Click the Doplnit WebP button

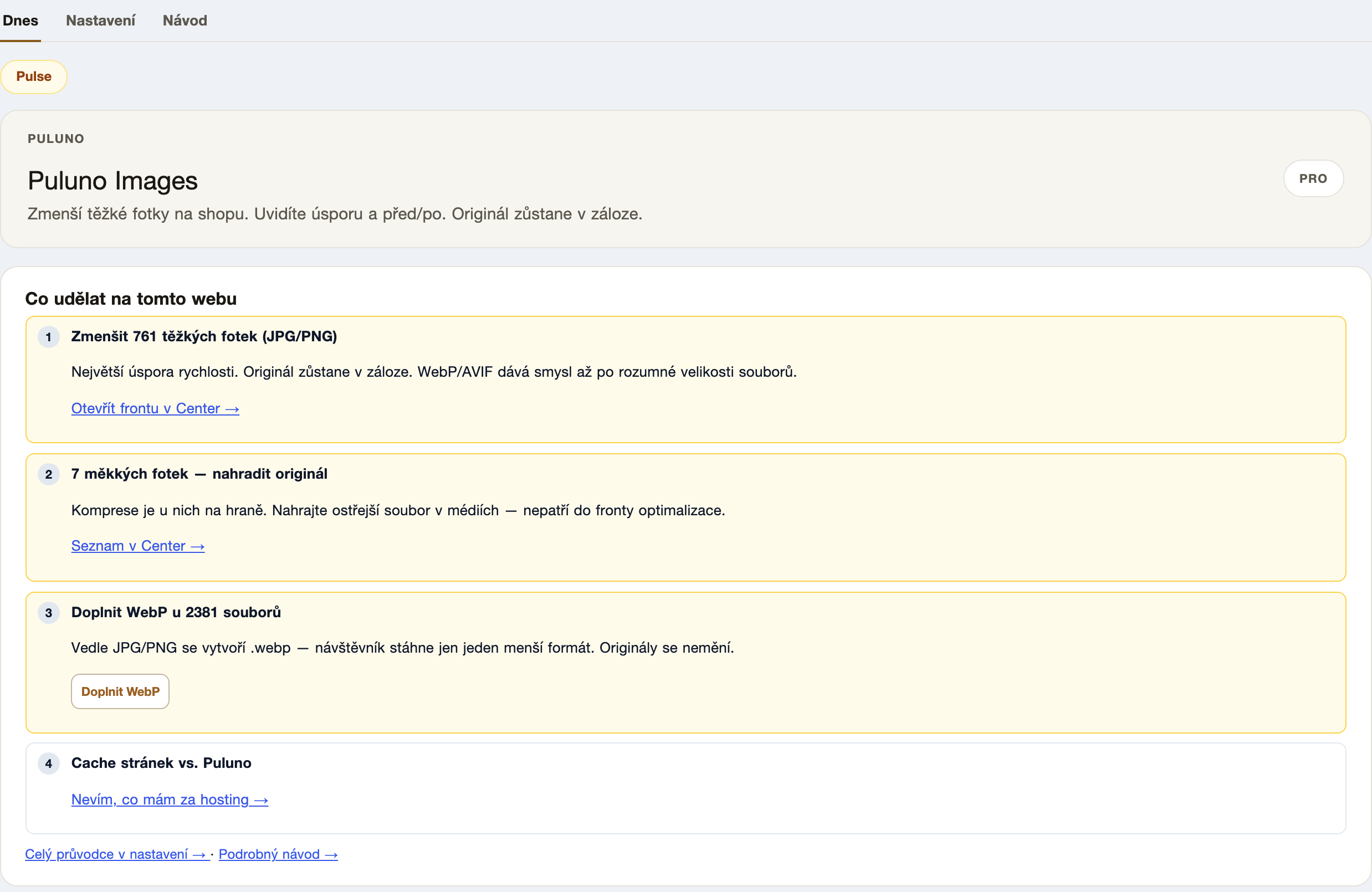click(120, 691)
